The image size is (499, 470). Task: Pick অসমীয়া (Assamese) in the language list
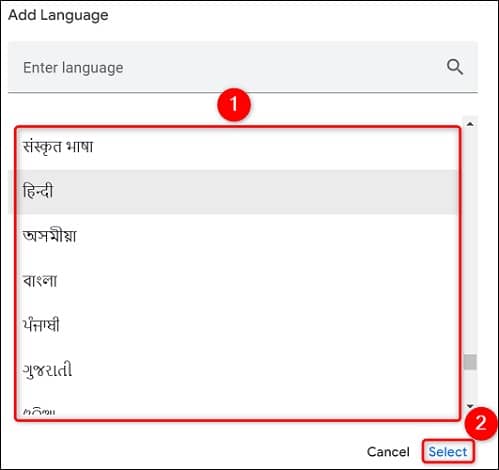[x=233, y=236]
